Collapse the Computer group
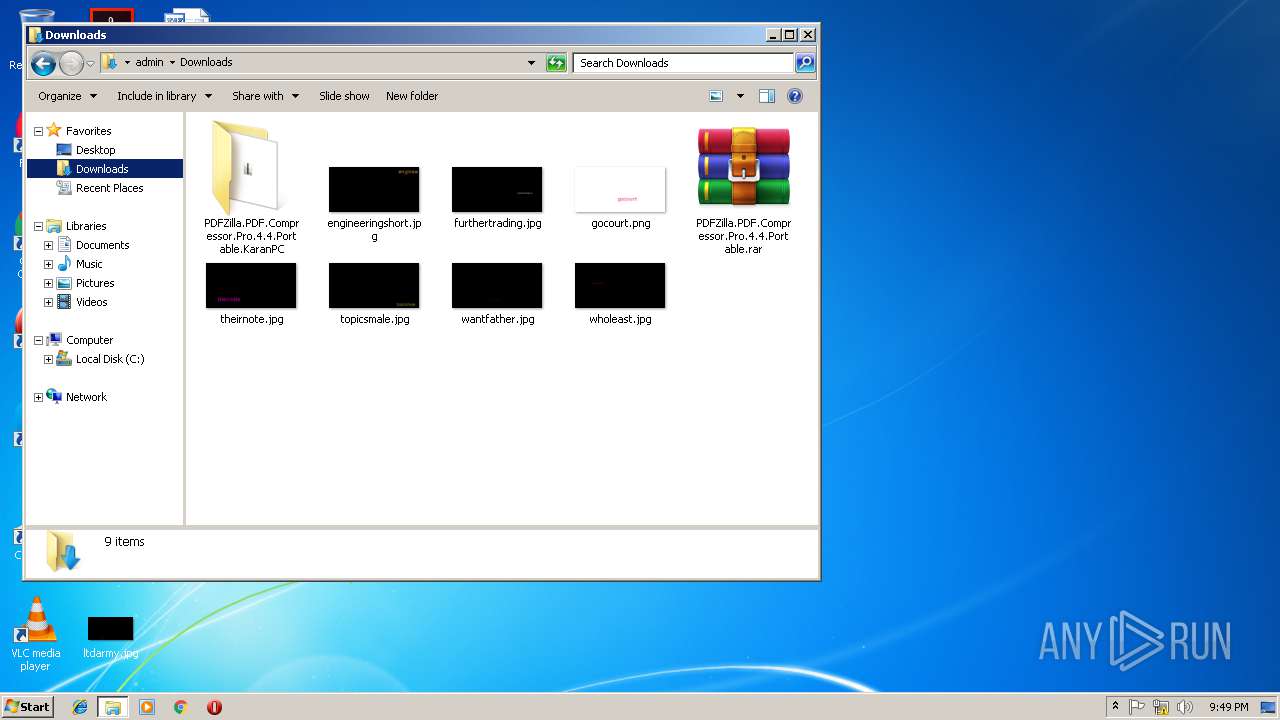The height and width of the screenshot is (720, 1280). coord(38,340)
